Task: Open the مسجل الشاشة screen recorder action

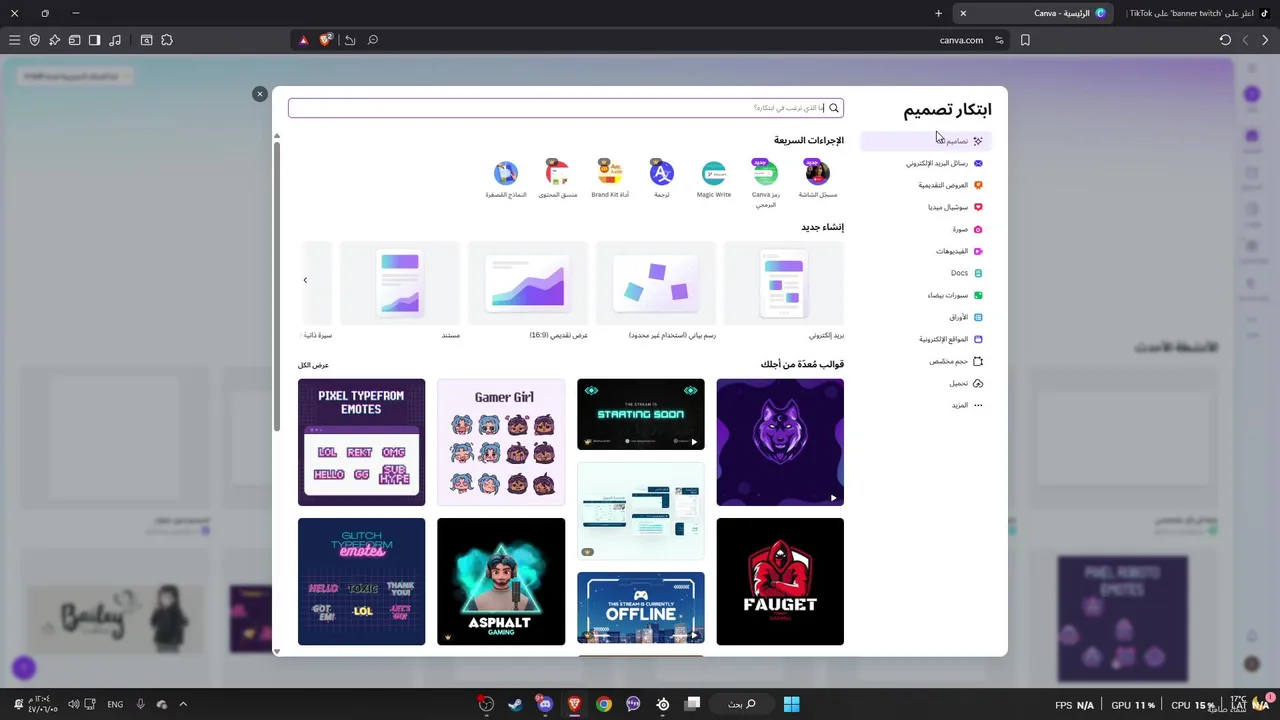Action: [817, 180]
